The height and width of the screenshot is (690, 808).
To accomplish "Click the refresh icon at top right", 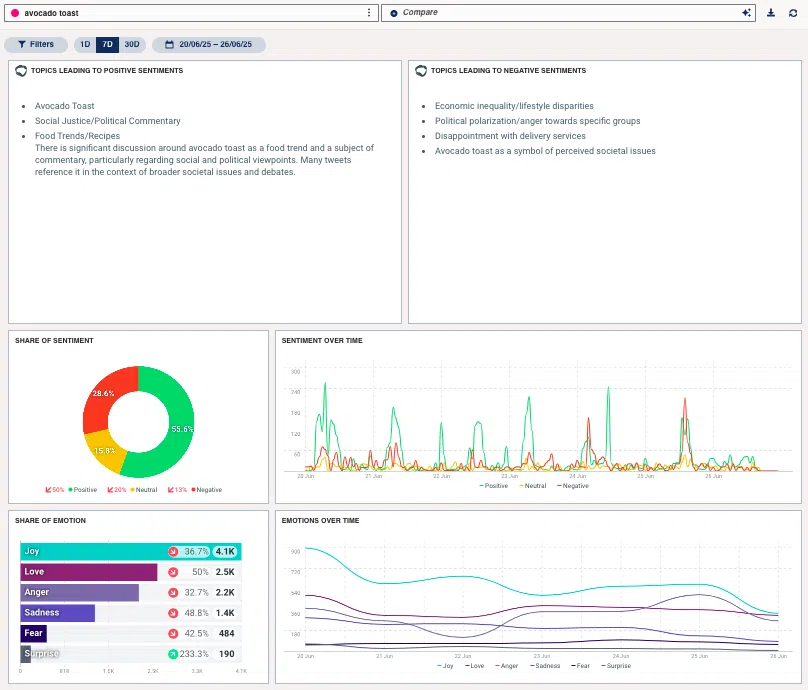I will tap(794, 12).
